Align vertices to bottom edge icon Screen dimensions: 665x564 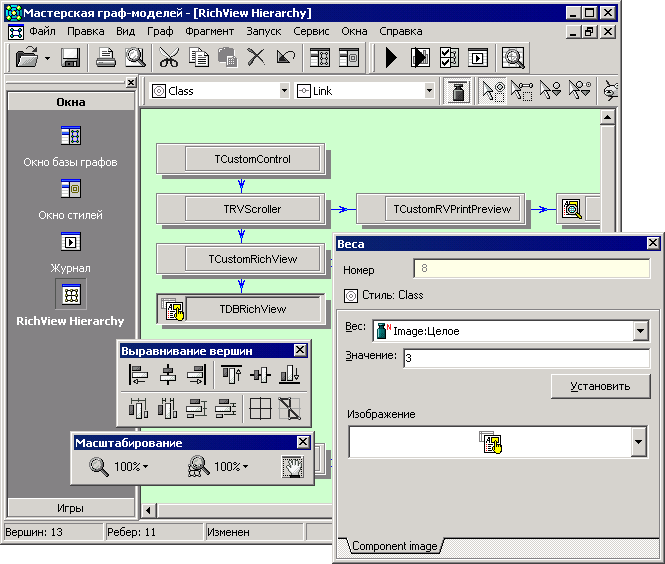point(290,375)
